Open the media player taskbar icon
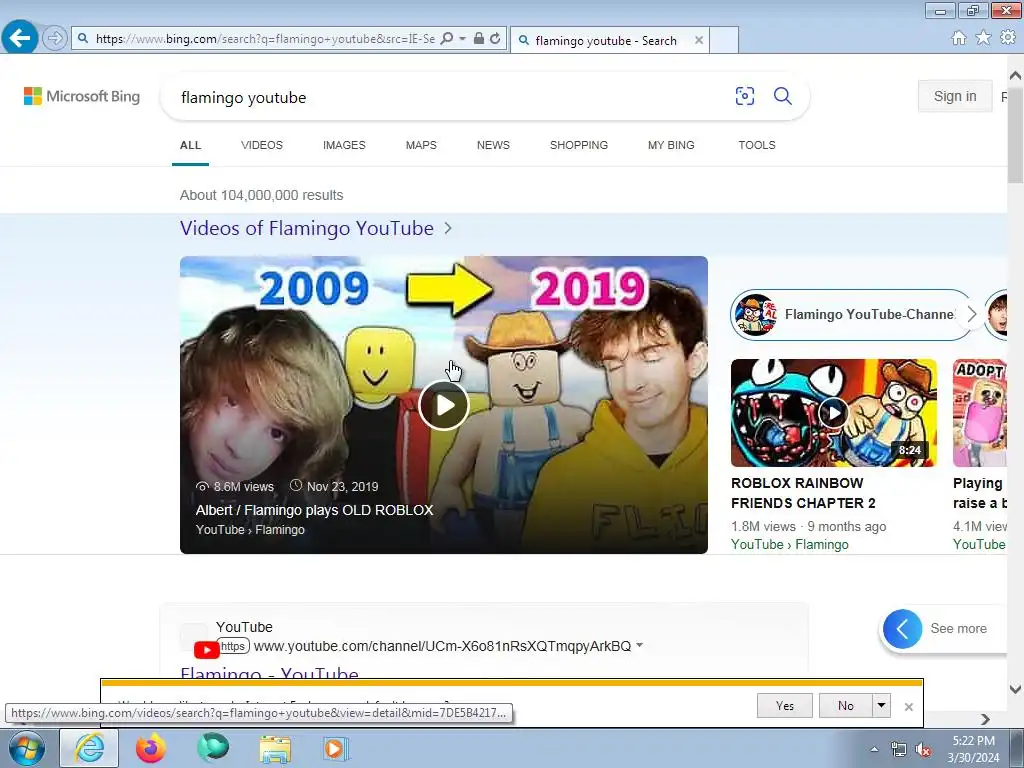Viewport: 1024px width, 768px height. (336, 748)
